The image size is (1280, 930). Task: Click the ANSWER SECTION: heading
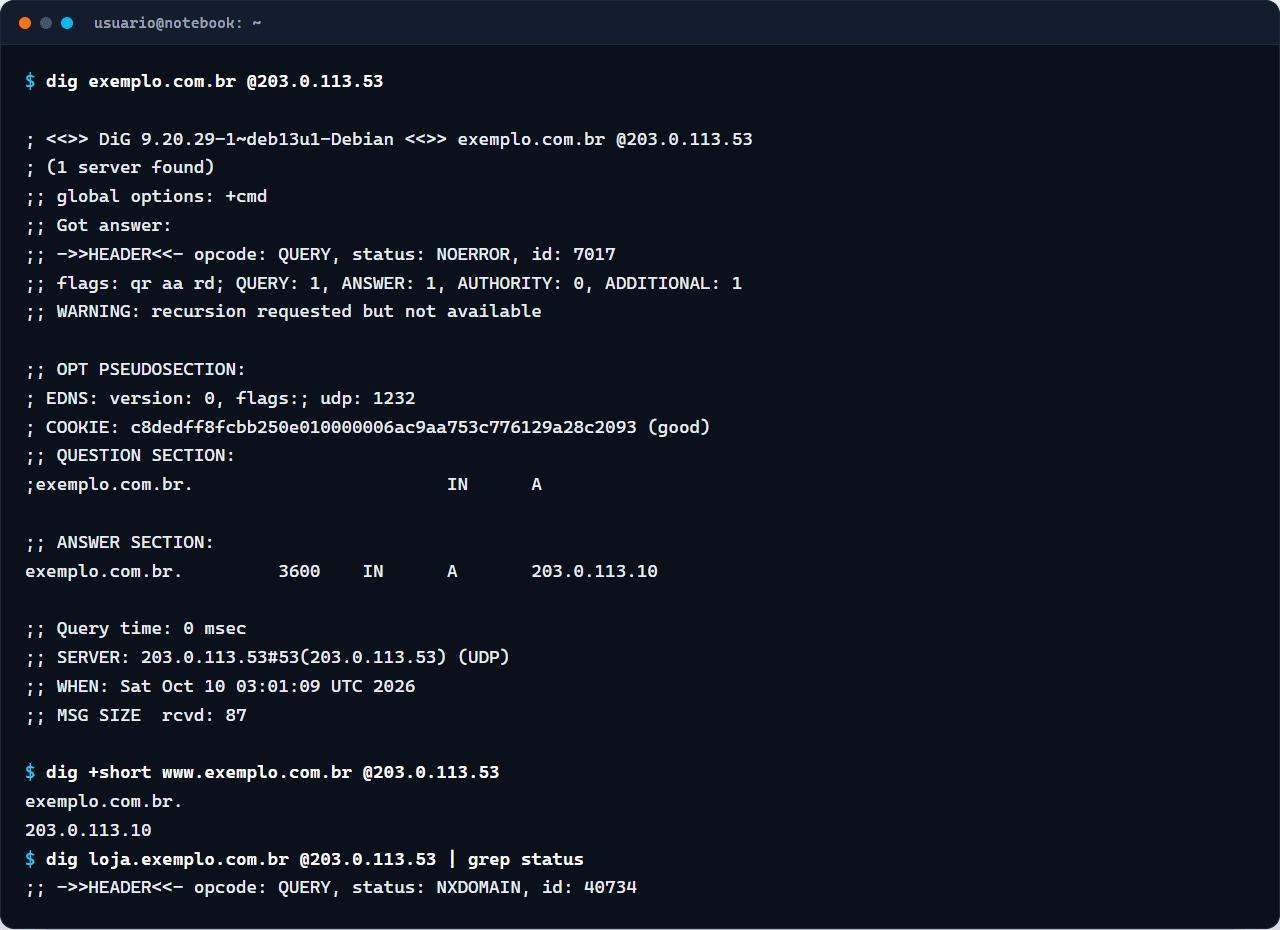click(x=120, y=542)
